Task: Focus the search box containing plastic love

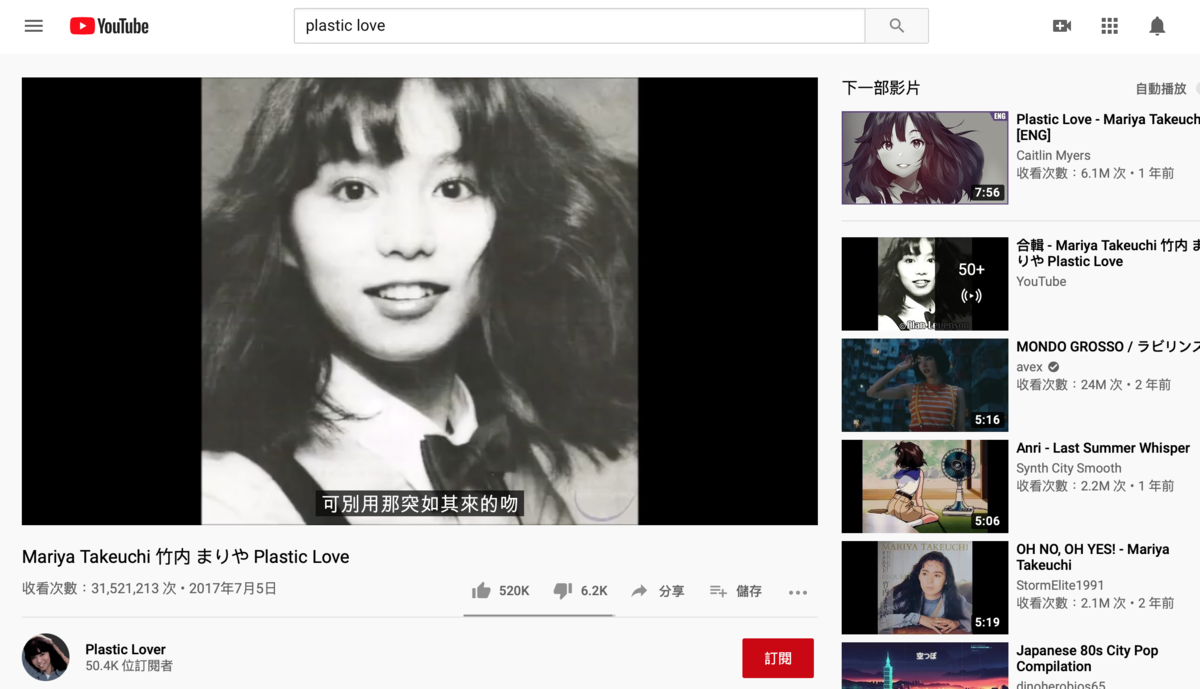Action: [579, 26]
